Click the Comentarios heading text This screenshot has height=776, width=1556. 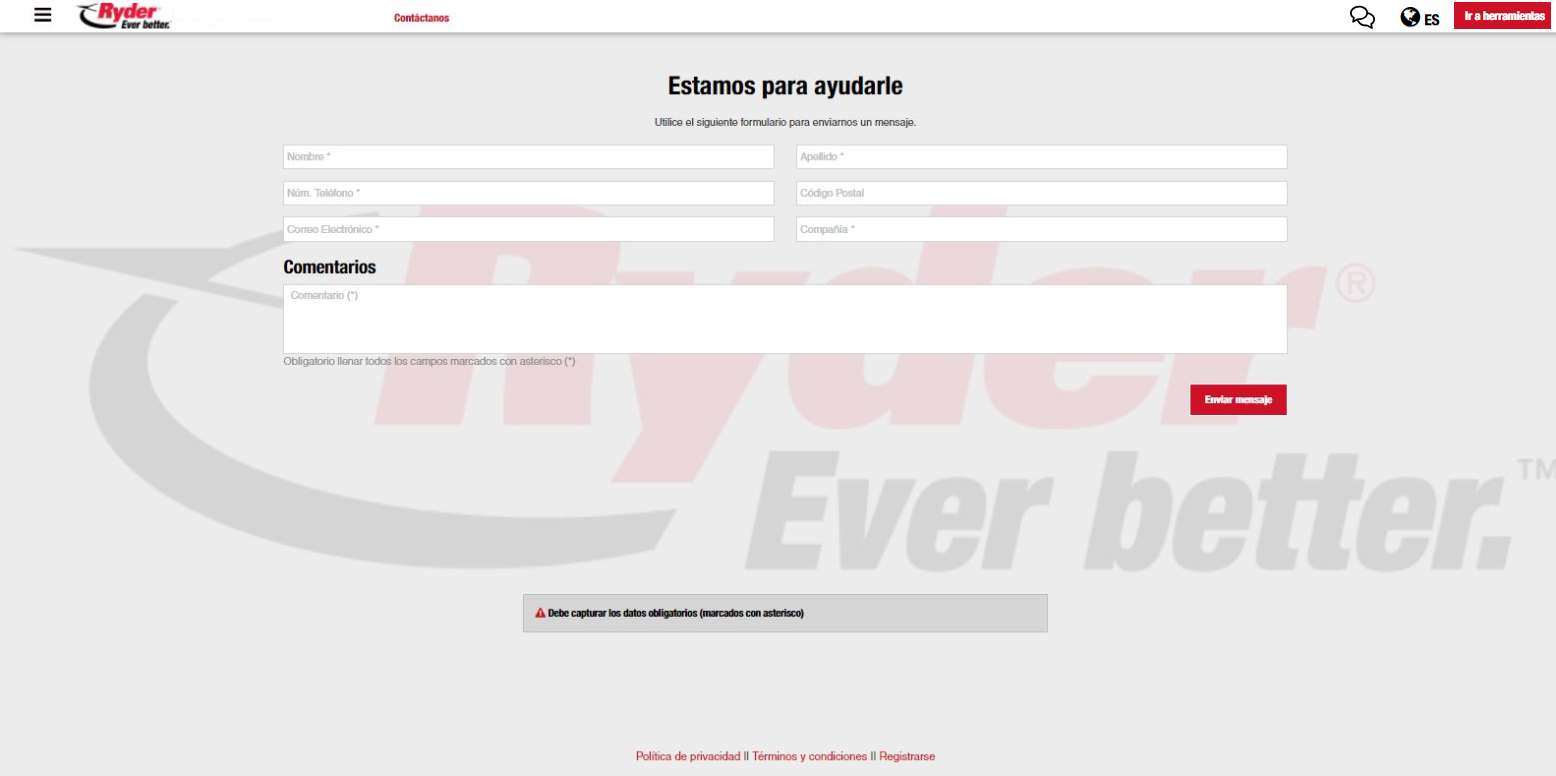click(x=330, y=267)
